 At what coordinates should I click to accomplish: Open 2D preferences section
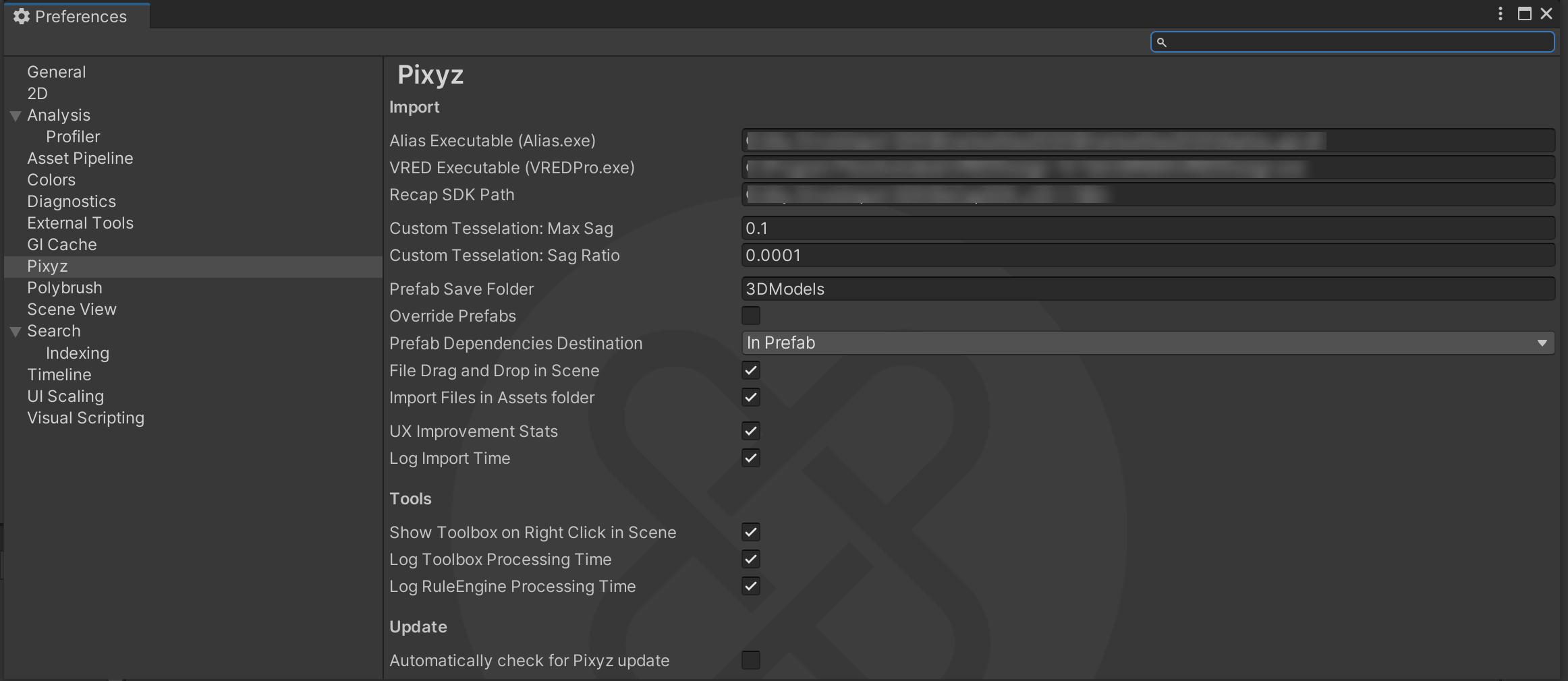point(37,93)
